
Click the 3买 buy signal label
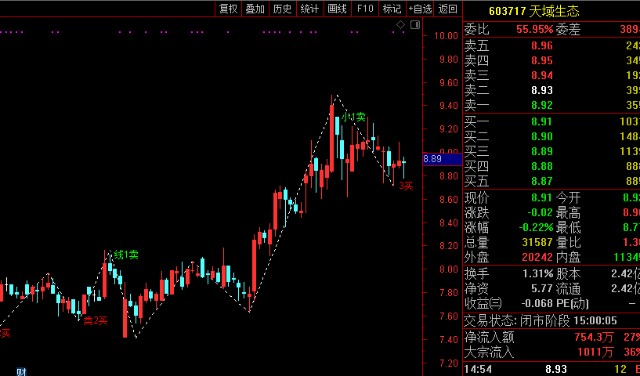click(x=406, y=186)
